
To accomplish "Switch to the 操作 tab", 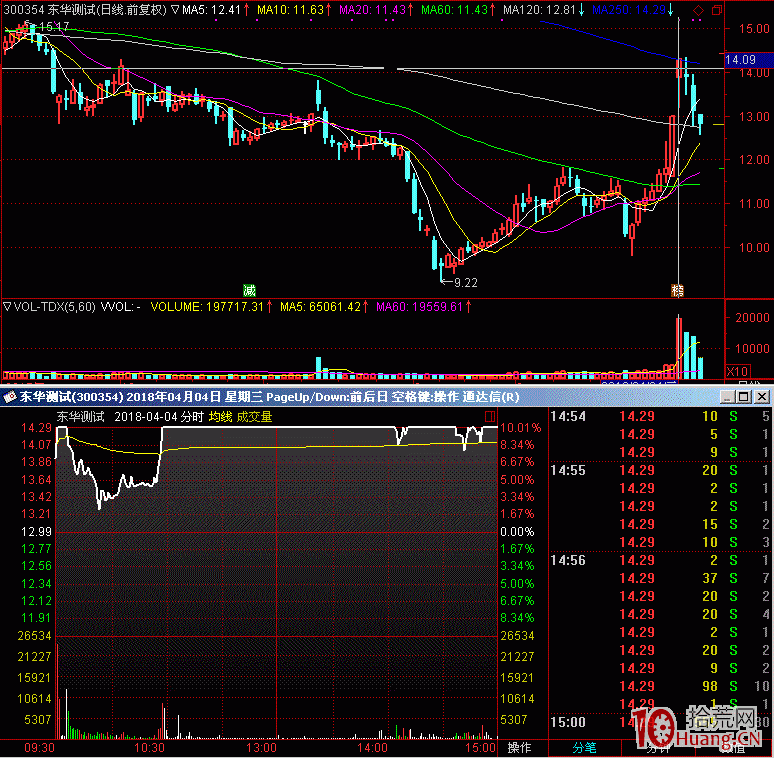I will pos(519,748).
